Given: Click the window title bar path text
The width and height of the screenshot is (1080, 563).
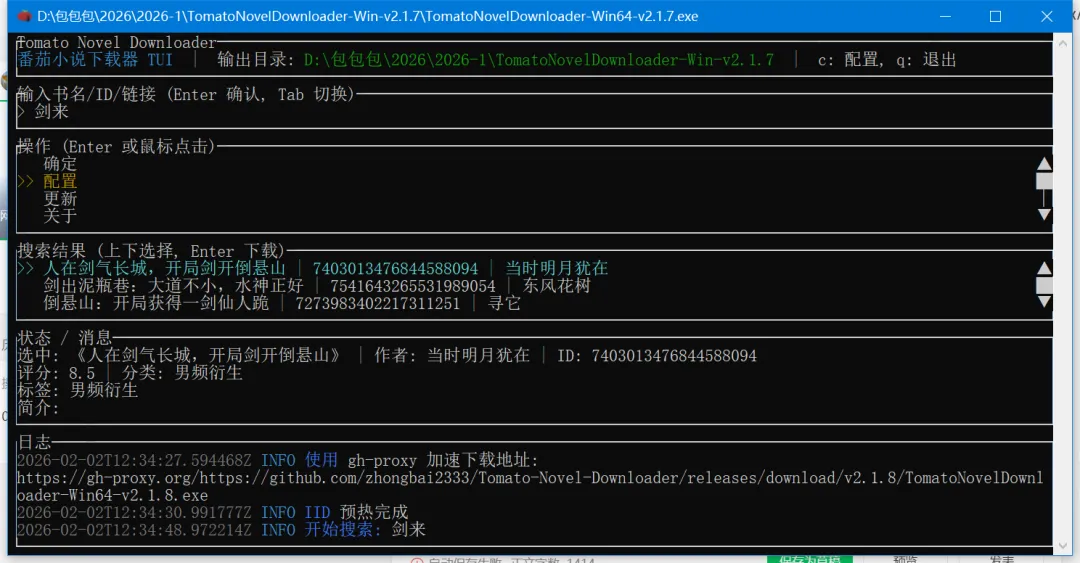Looking at the screenshot, I should click(x=367, y=16).
